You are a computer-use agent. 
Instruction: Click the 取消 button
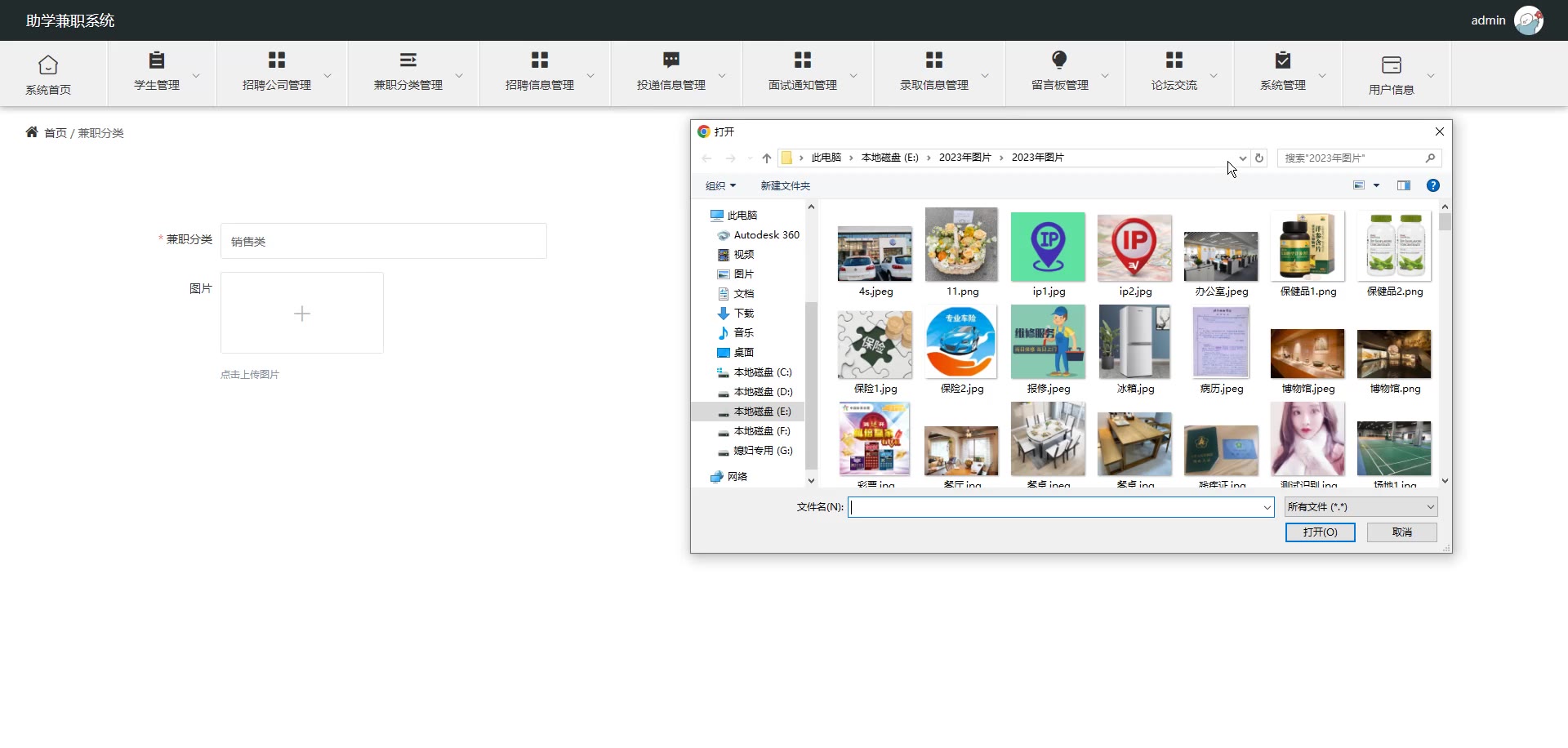(x=1402, y=532)
